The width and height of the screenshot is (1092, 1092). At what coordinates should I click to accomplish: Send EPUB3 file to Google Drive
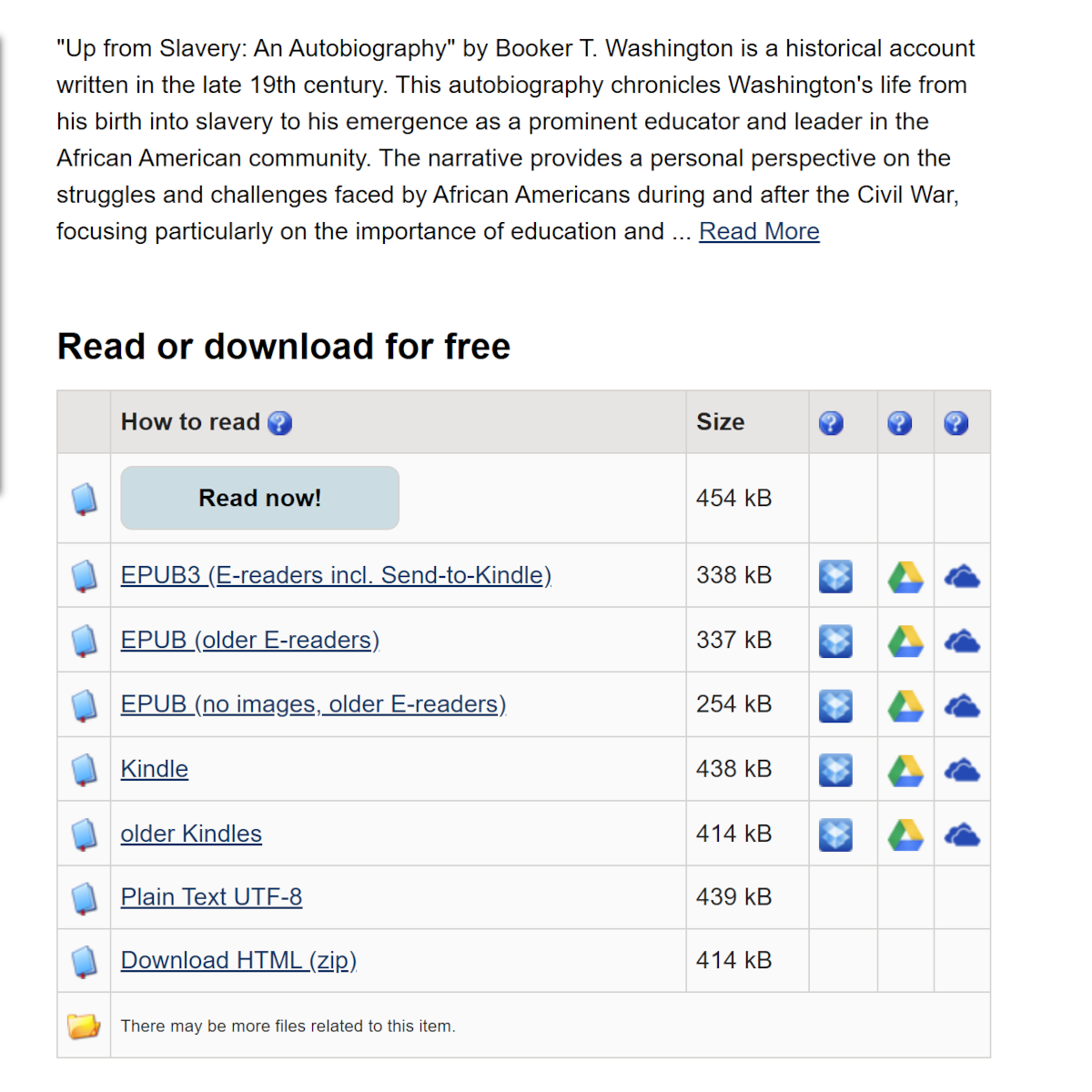coord(905,577)
